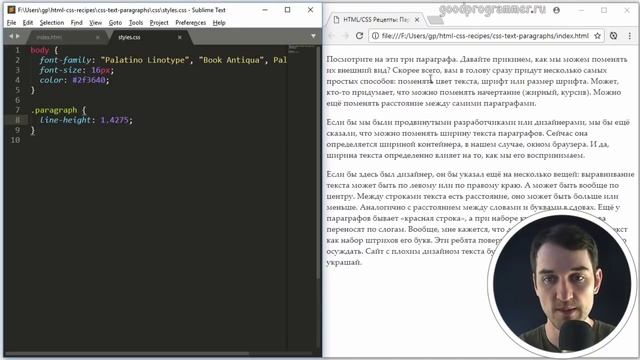Click the '.paragraph' selector text
Image resolution: width=640 pixels, height=360 pixels.
point(53,110)
